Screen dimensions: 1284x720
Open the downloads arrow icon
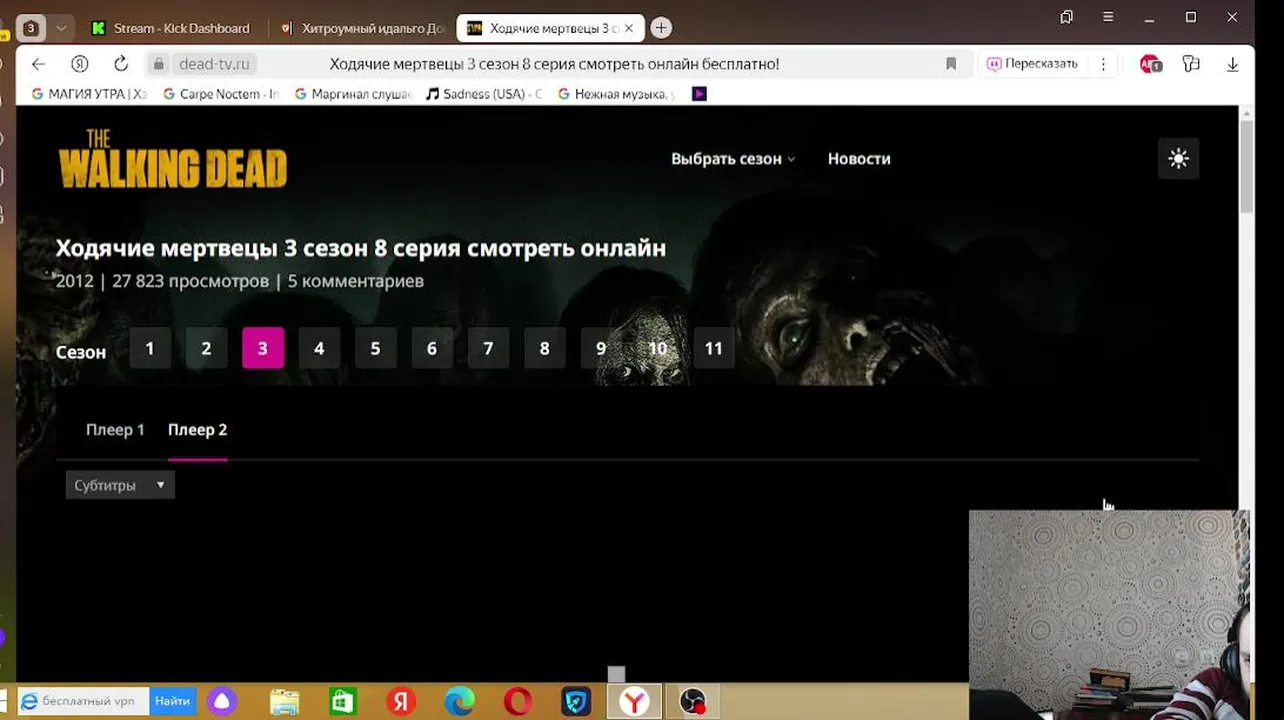pyautogui.click(x=1232, y=64)
